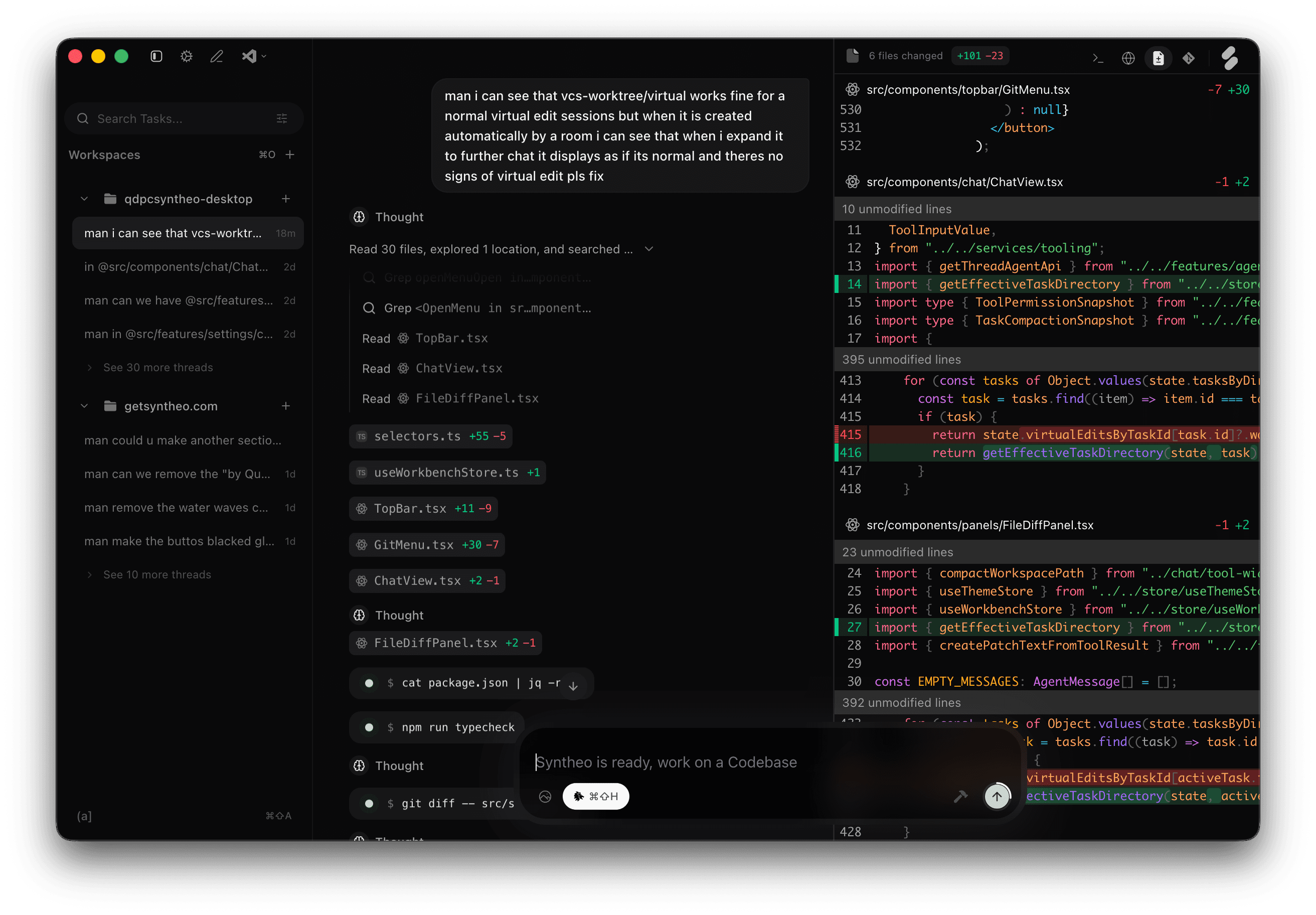Expand See 10 more threads
1316x915 pixels.
[156, 574]
